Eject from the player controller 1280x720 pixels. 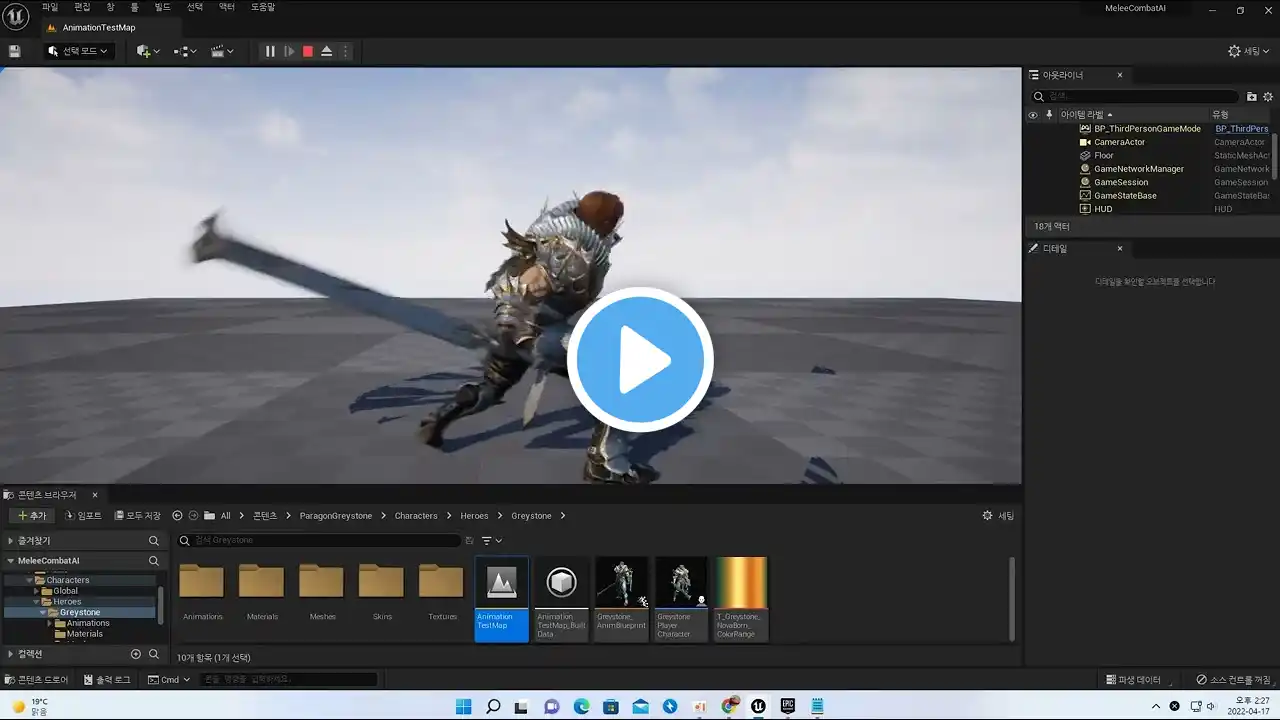click(326, 51)
